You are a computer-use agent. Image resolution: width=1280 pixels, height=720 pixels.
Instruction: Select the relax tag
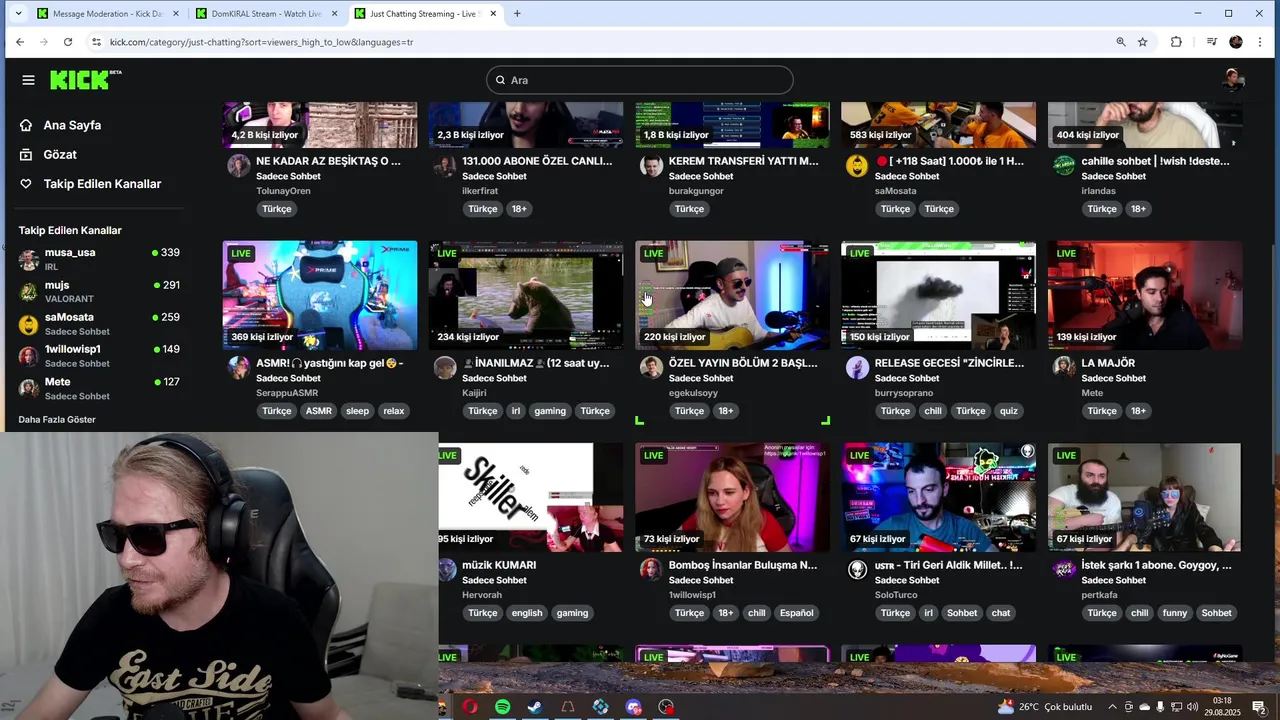tap(394, 411)
